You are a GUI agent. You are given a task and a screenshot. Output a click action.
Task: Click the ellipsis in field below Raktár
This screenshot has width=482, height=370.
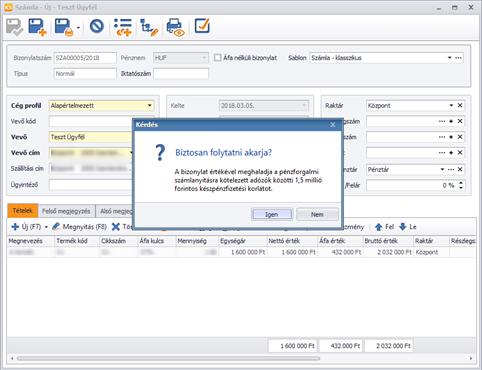pos(442,121)
